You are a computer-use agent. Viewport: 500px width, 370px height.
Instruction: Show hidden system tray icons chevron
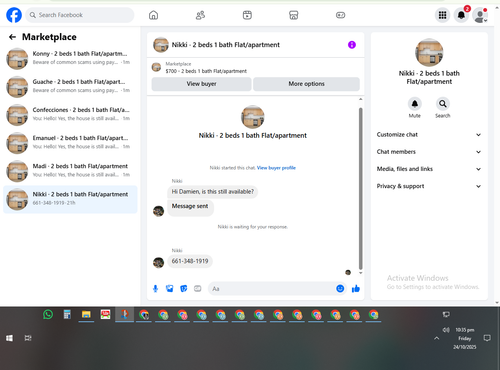[436, 338]
